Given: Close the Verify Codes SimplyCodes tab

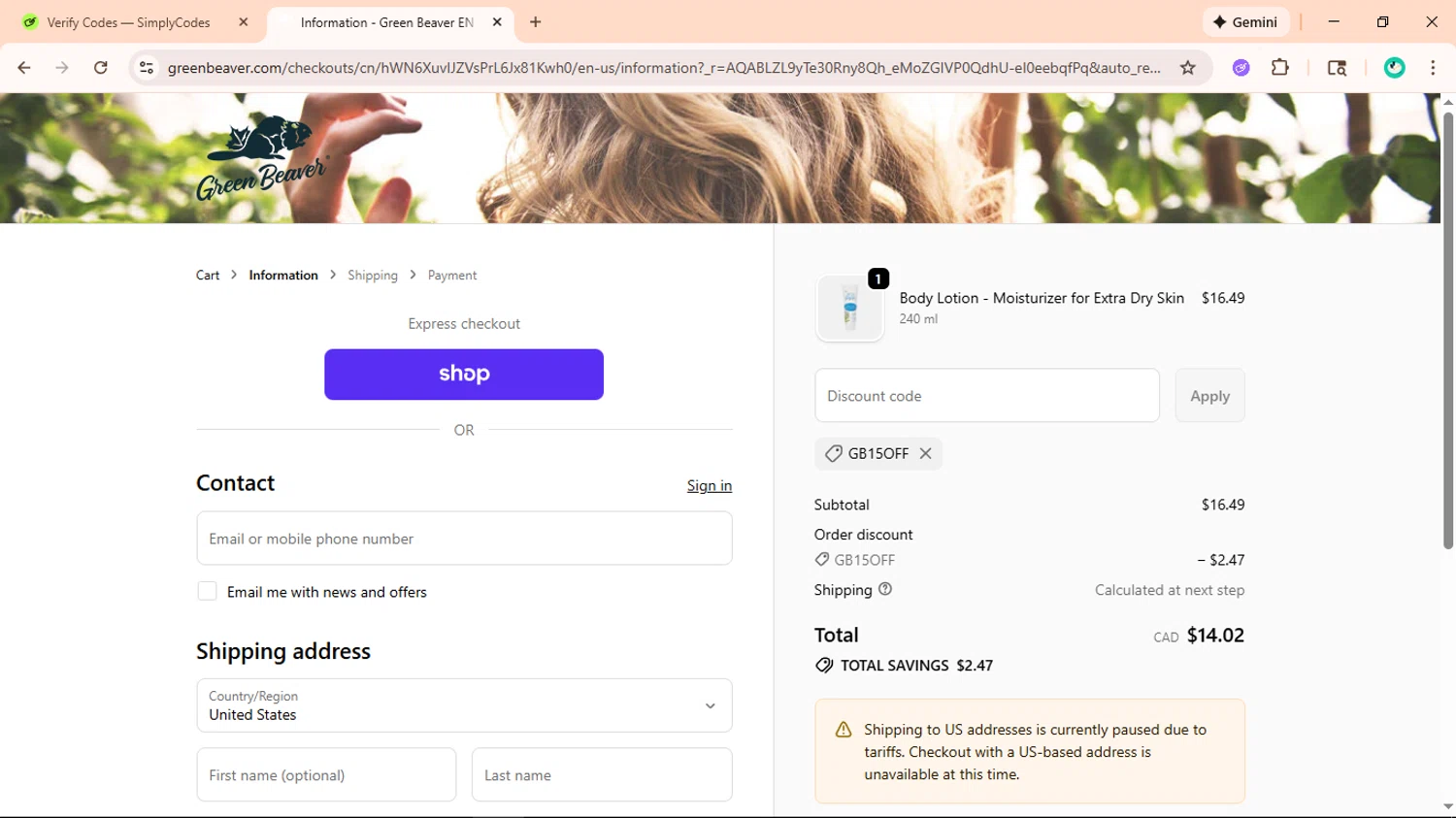Looking at the screenshot, I should coord(244,22).
